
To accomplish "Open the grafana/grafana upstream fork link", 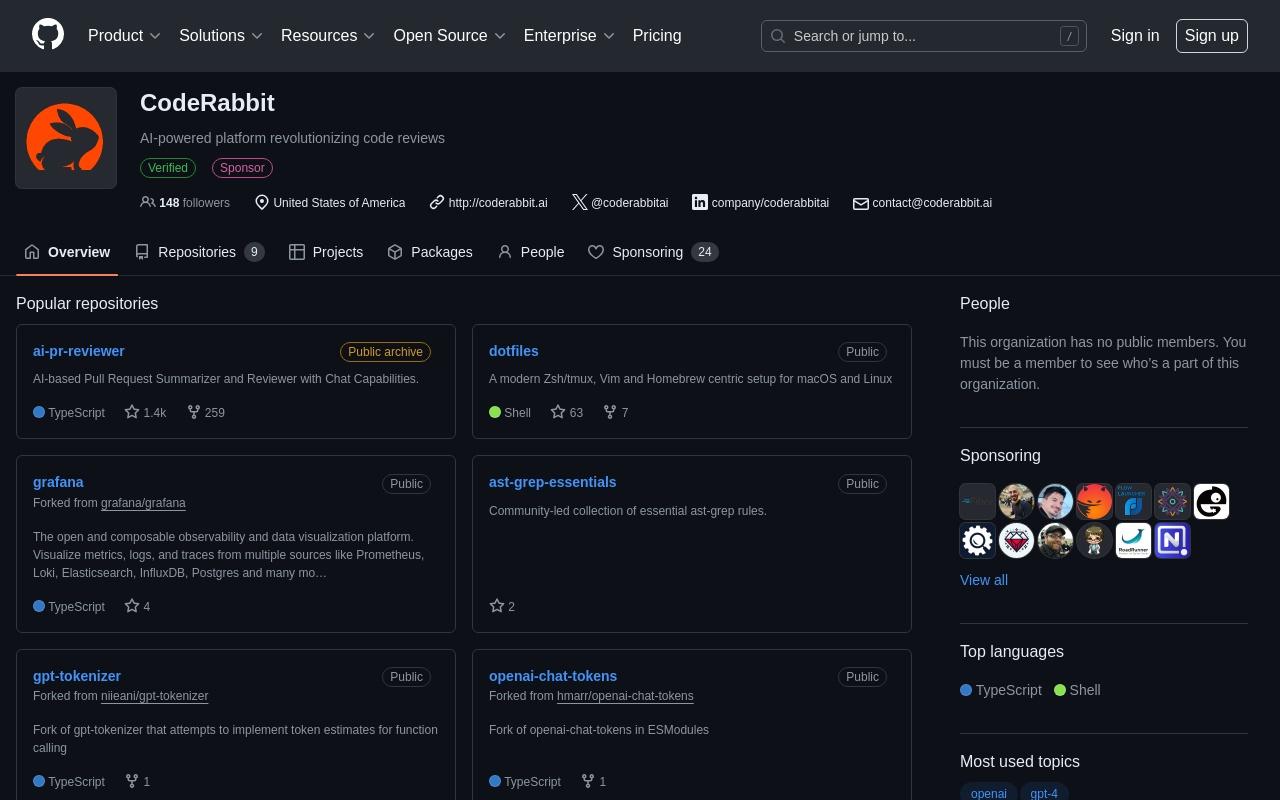I will 143,503.
